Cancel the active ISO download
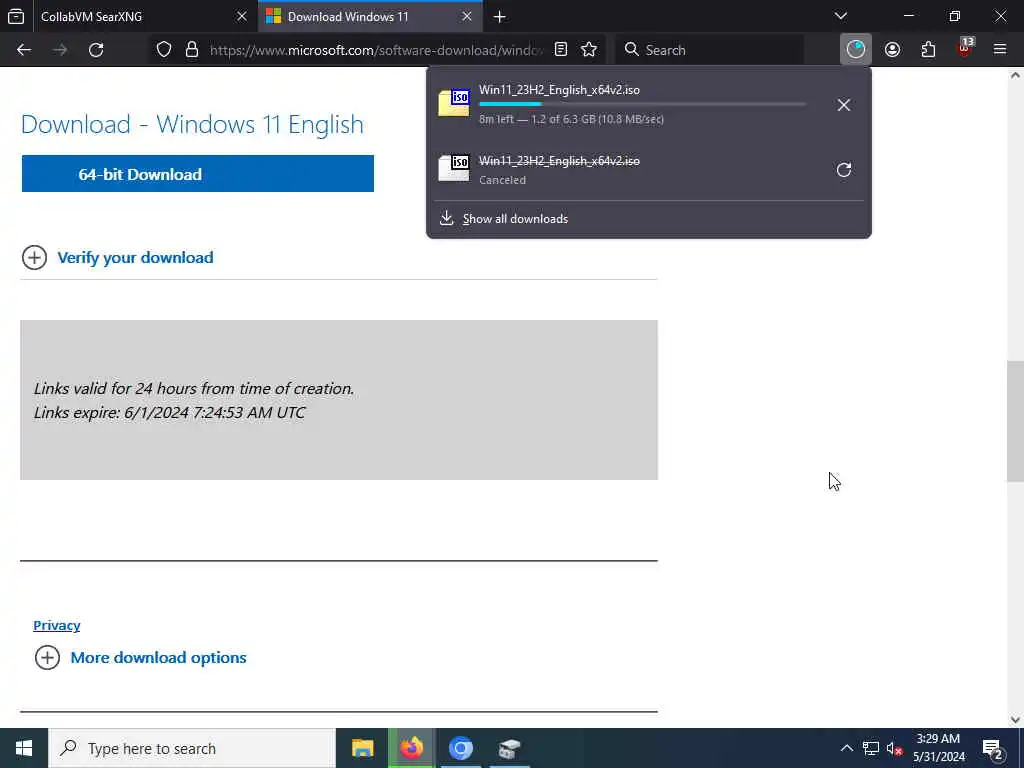Viewport: 1024px width, 768px height. (844, 105)
